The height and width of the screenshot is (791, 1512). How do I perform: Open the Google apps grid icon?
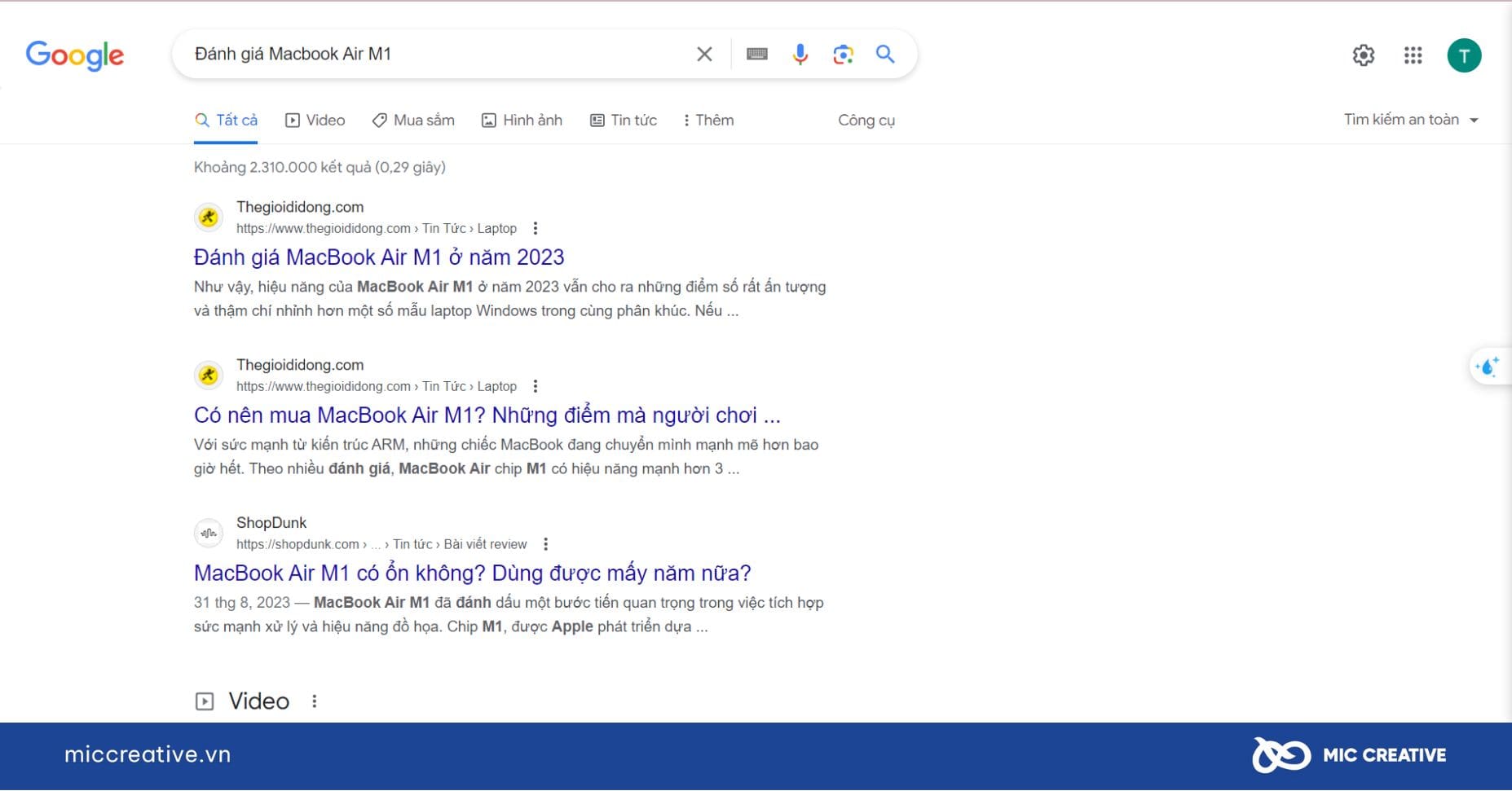click(x=1413, y=55)
